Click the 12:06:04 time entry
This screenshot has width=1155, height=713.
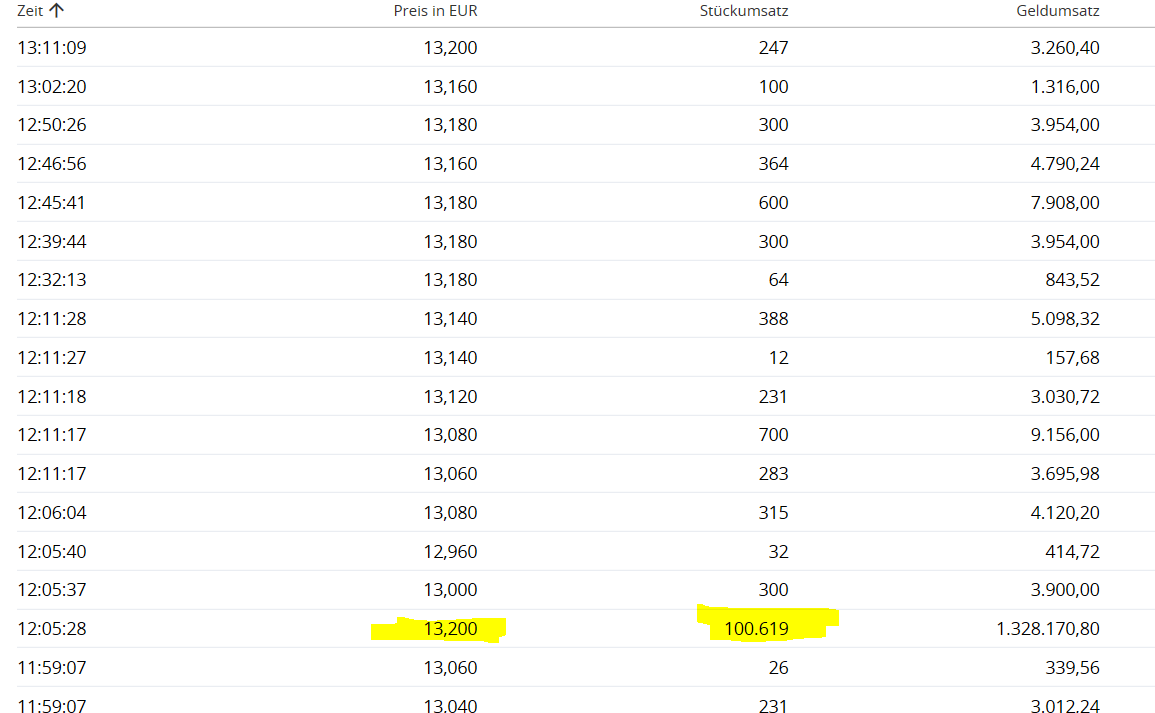[52, 513]
